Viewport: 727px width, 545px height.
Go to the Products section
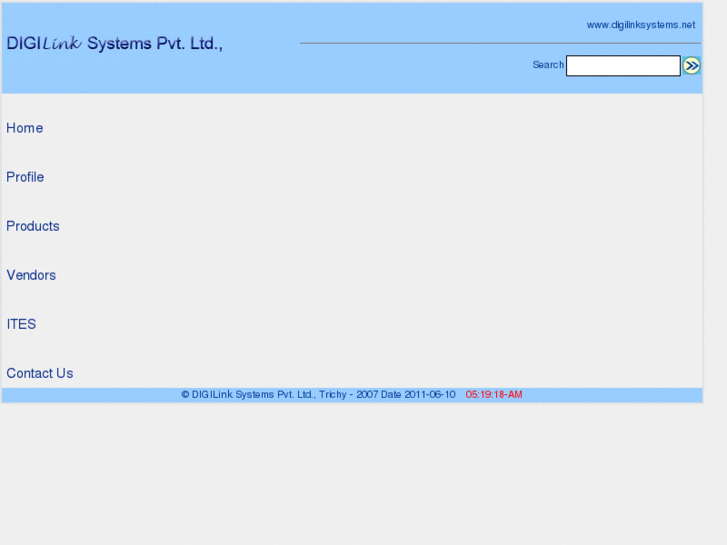point(33,226)
